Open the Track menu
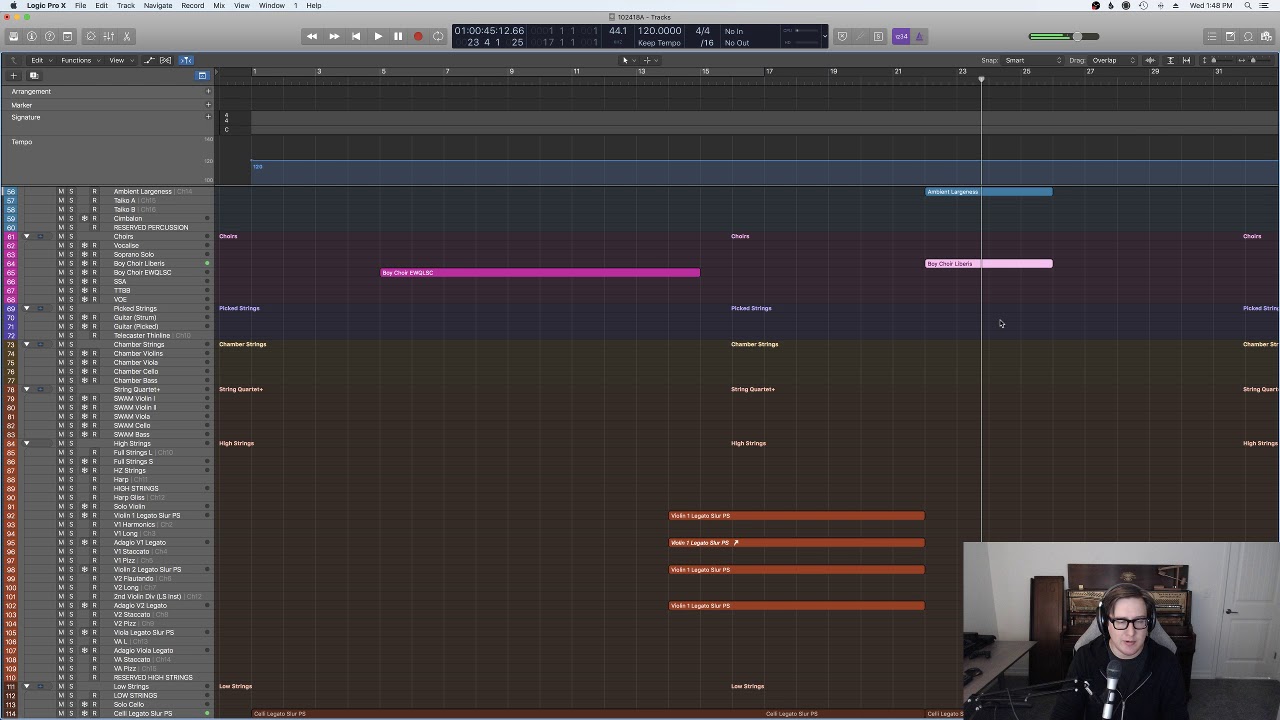1280x720 pixels. [x=126, y=6]
